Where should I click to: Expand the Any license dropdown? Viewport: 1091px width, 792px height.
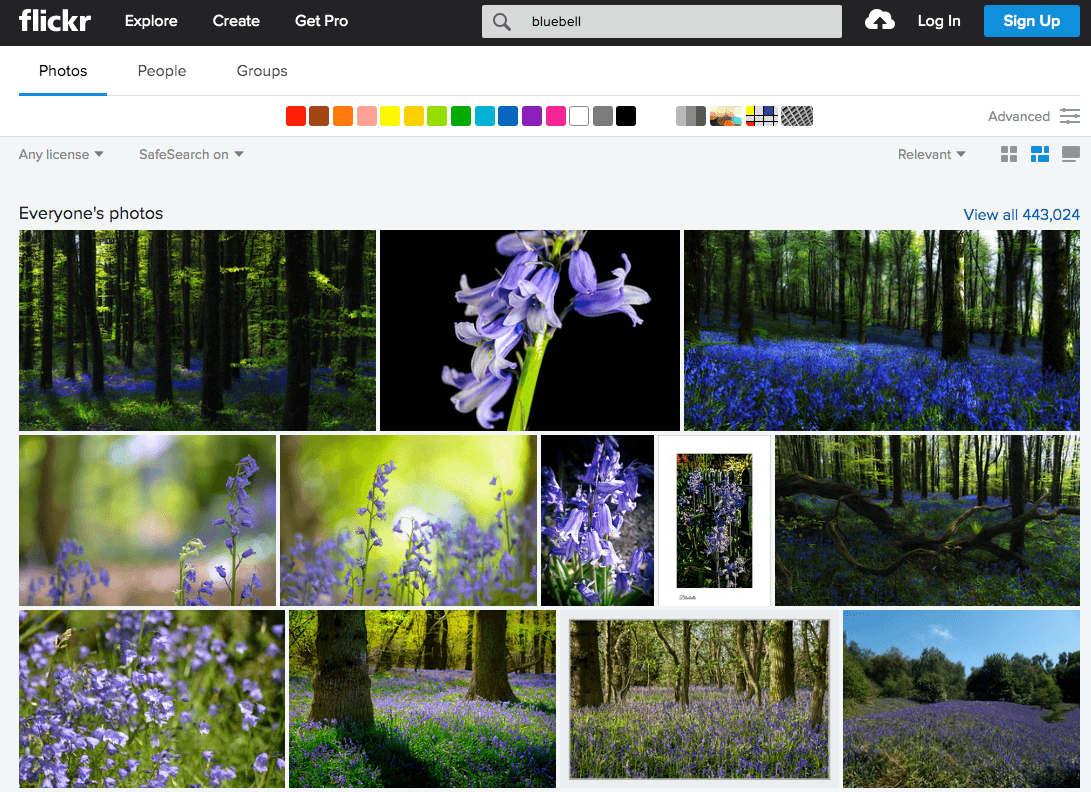click(x=61, y=154)
